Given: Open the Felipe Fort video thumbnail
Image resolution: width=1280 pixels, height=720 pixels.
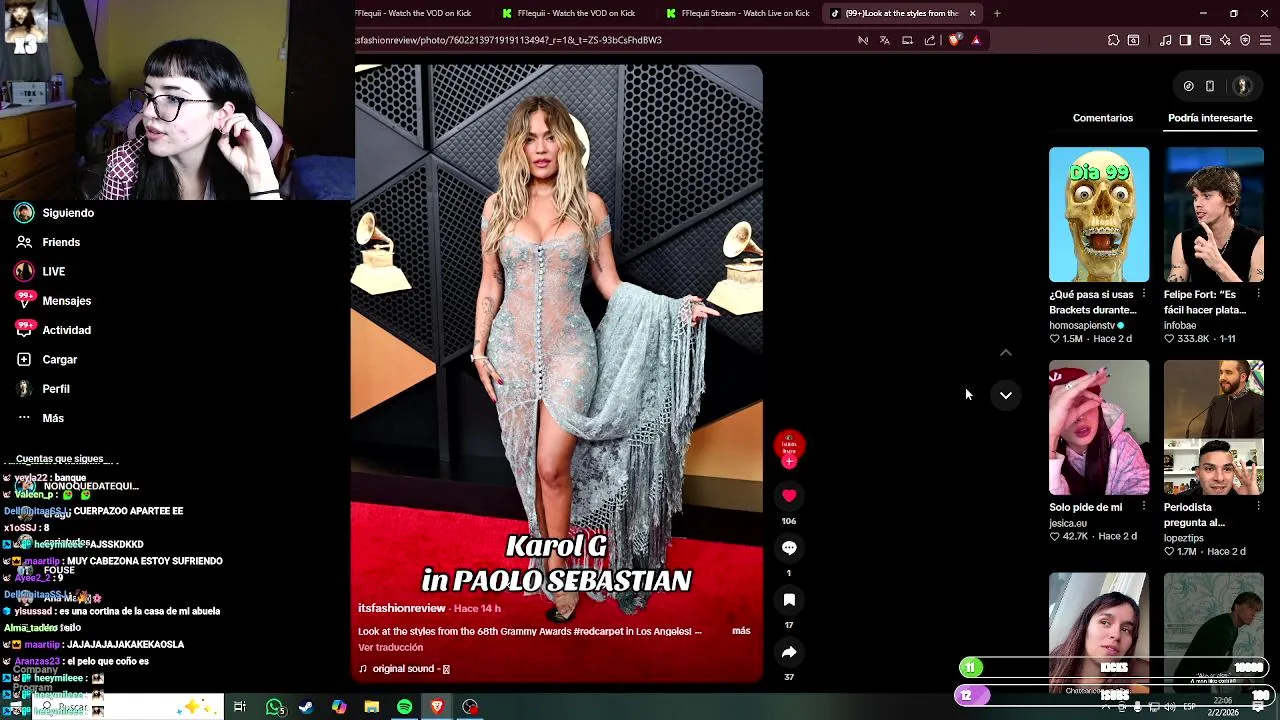Looking at the screenshot, I should pyautogui.click(x=1214, y=214).
